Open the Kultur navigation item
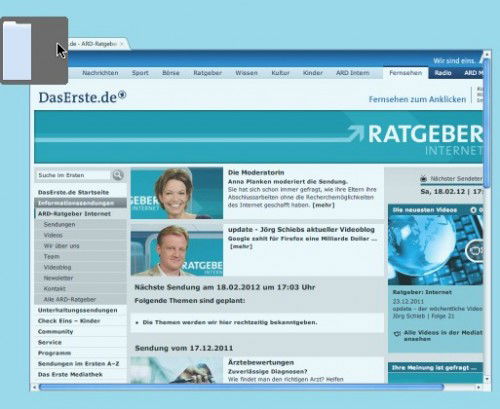500x409 pixels. tap(280, 73)
